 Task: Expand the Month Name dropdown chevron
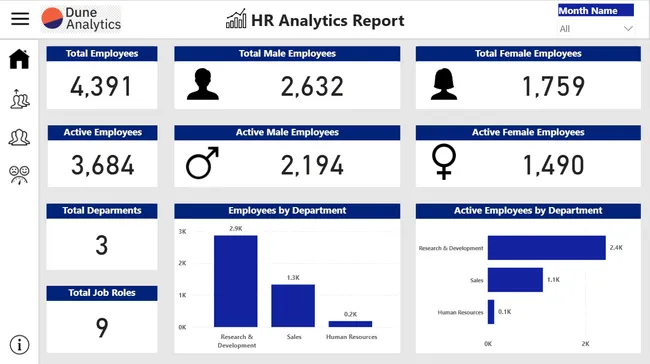pyautogui.click(x=628, y=29)
